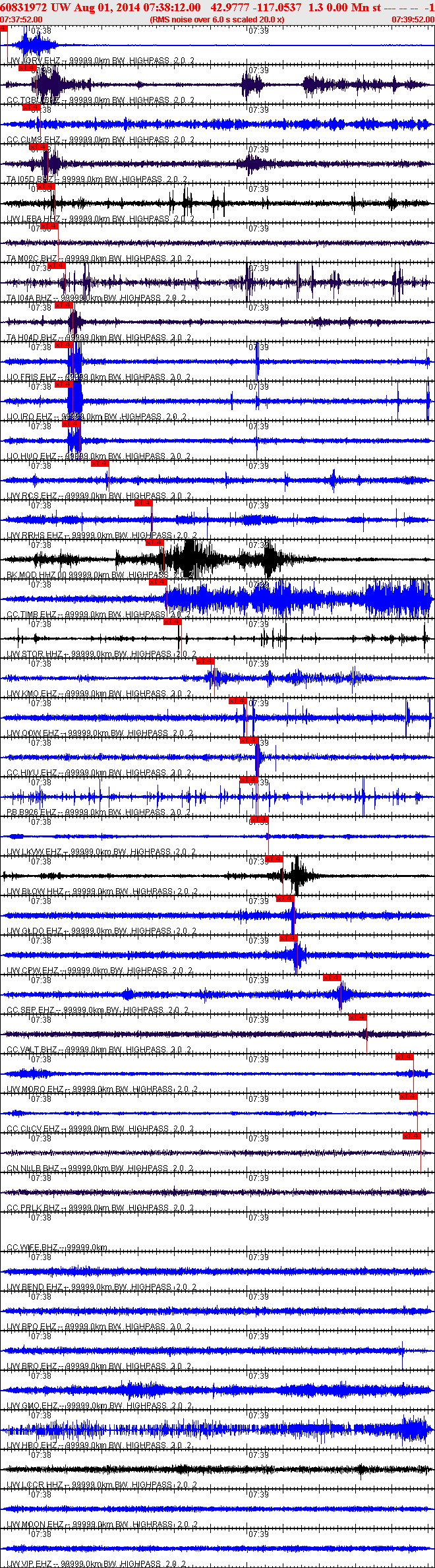
Task: Click the red pick flag on CN NLLB trace
Action: point(412,1135)
